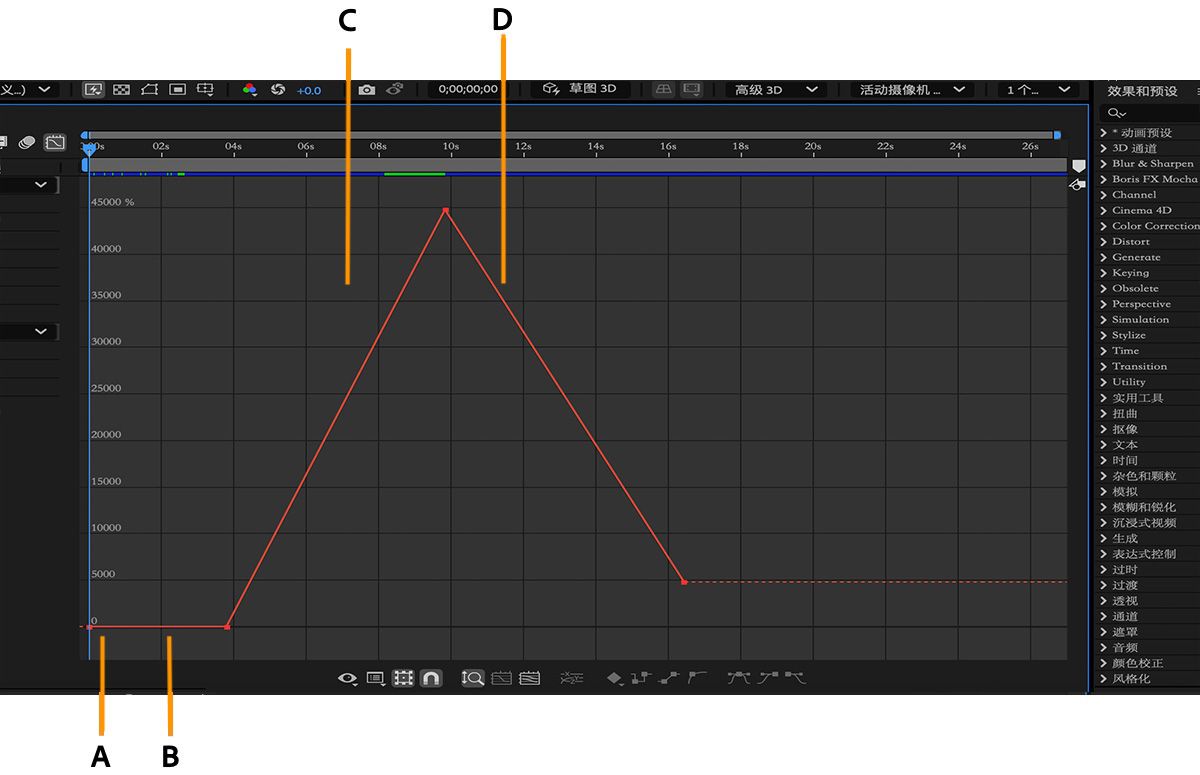Toggle mask and shape path visibility
This screenshot has width=1200, height=775.
tap(150, 89)
